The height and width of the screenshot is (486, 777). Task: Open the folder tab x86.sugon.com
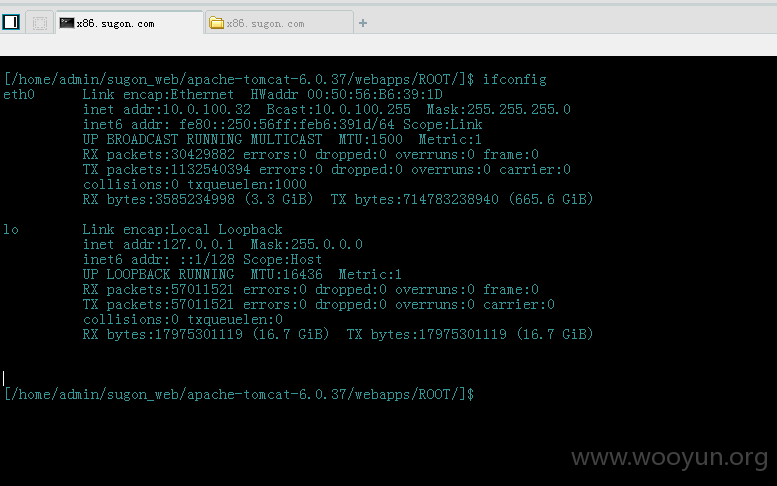[x=279, y=23]
